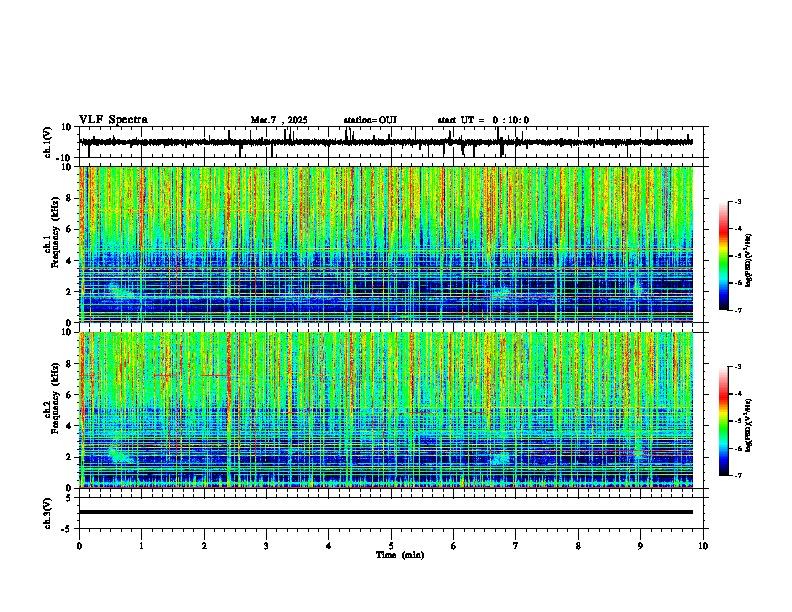Click the ch.2 frequency axis "8" tick label

pos(70,364)
